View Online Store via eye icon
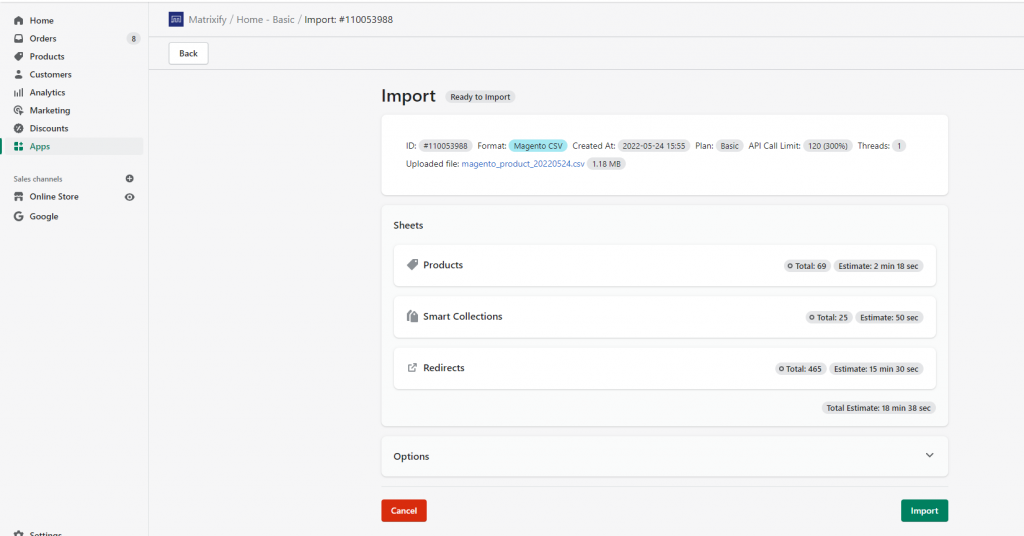Screen dimensions: 1024x536 [129, 197]
